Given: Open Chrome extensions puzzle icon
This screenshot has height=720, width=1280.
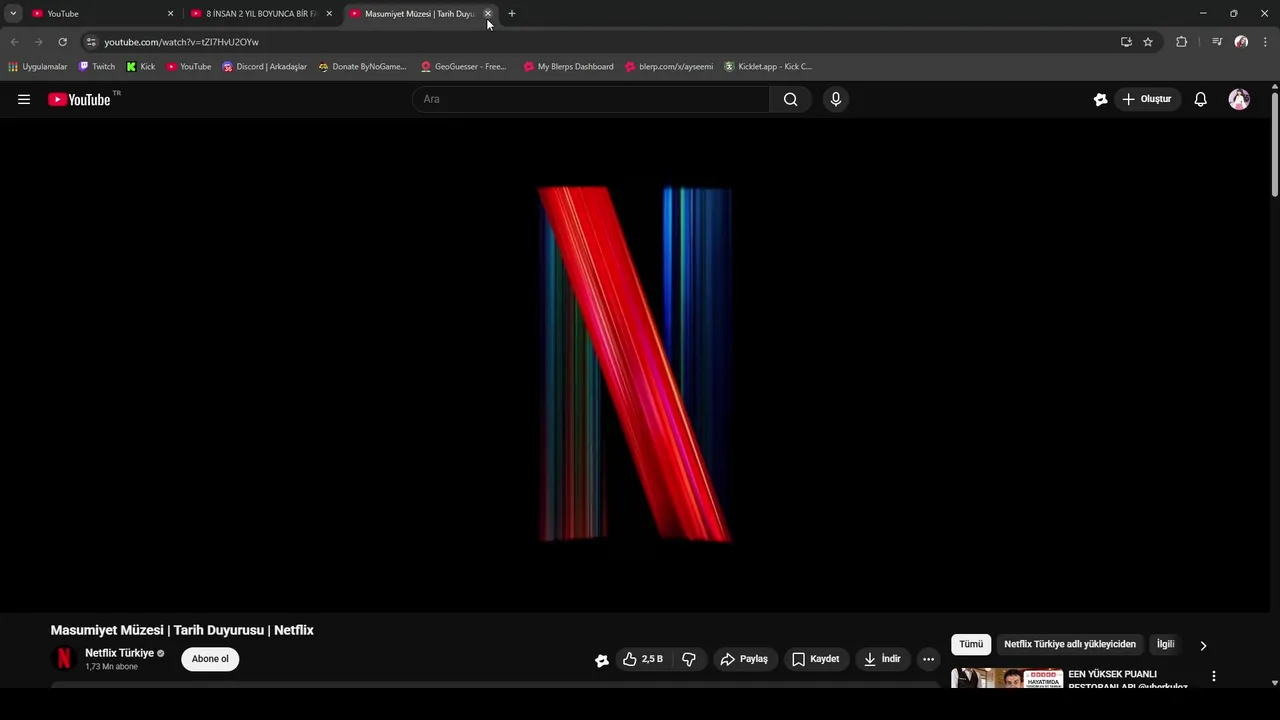Looking at the screenshot, I should [x=1181, y=42].
